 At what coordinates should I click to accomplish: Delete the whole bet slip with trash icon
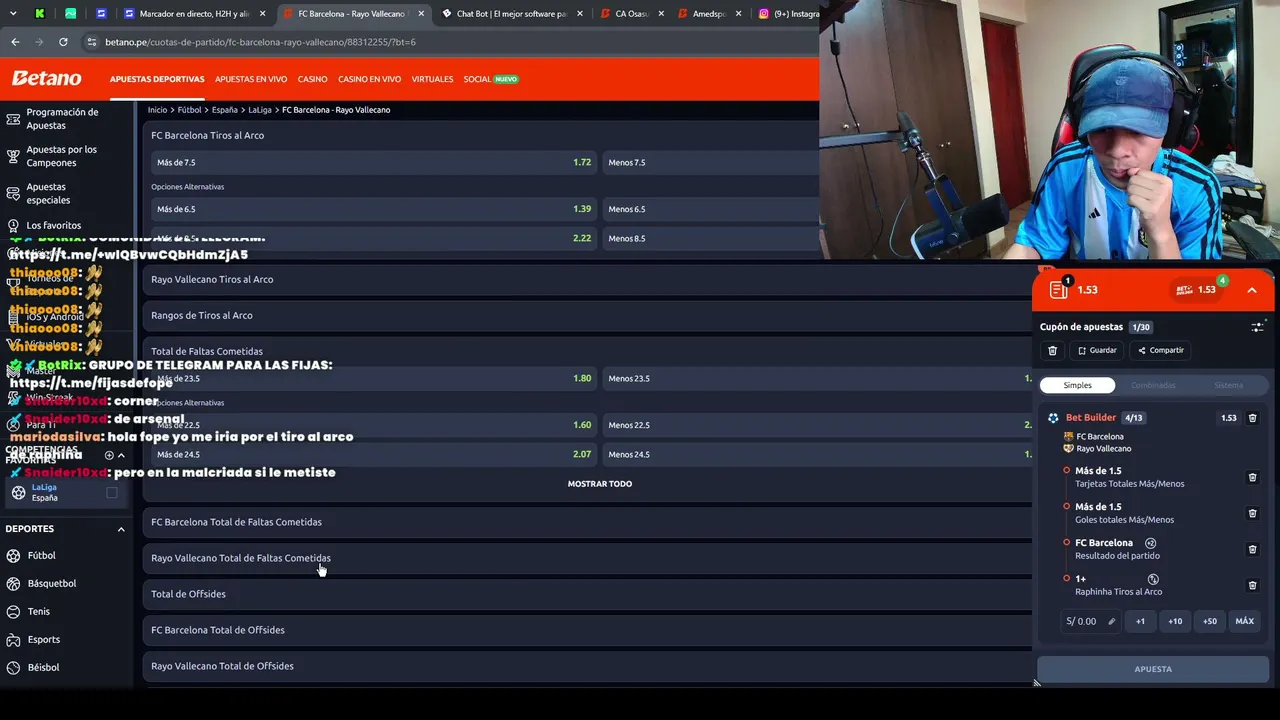(x=1052, y=351)
